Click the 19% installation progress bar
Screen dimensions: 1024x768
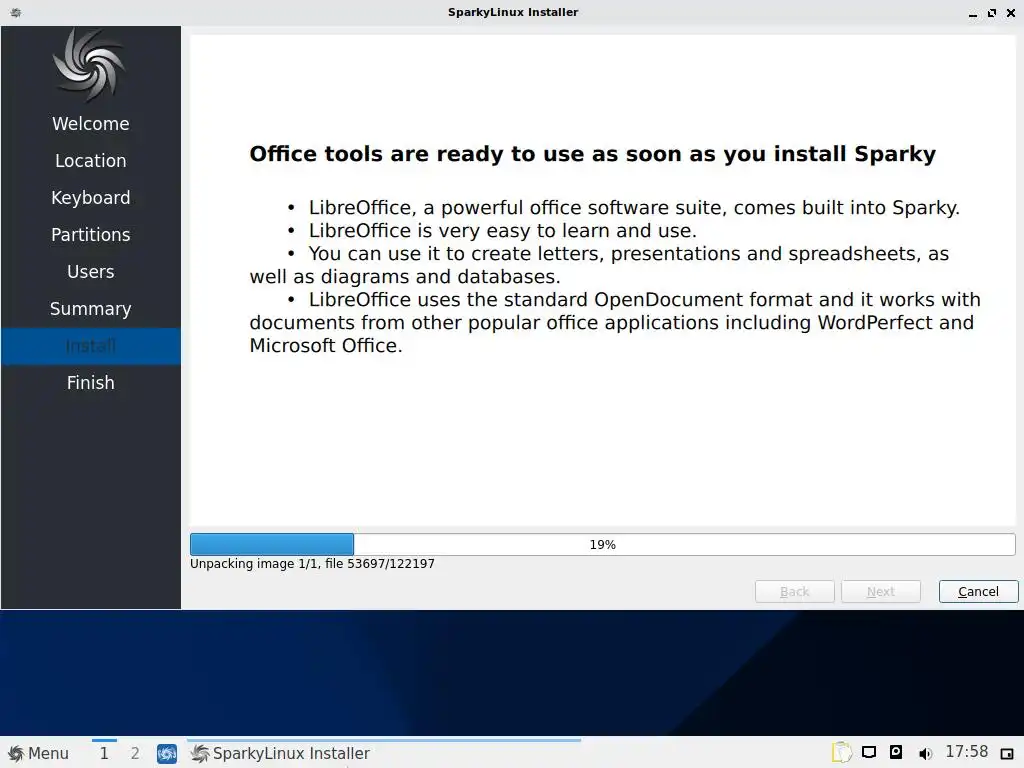(602, 545)
